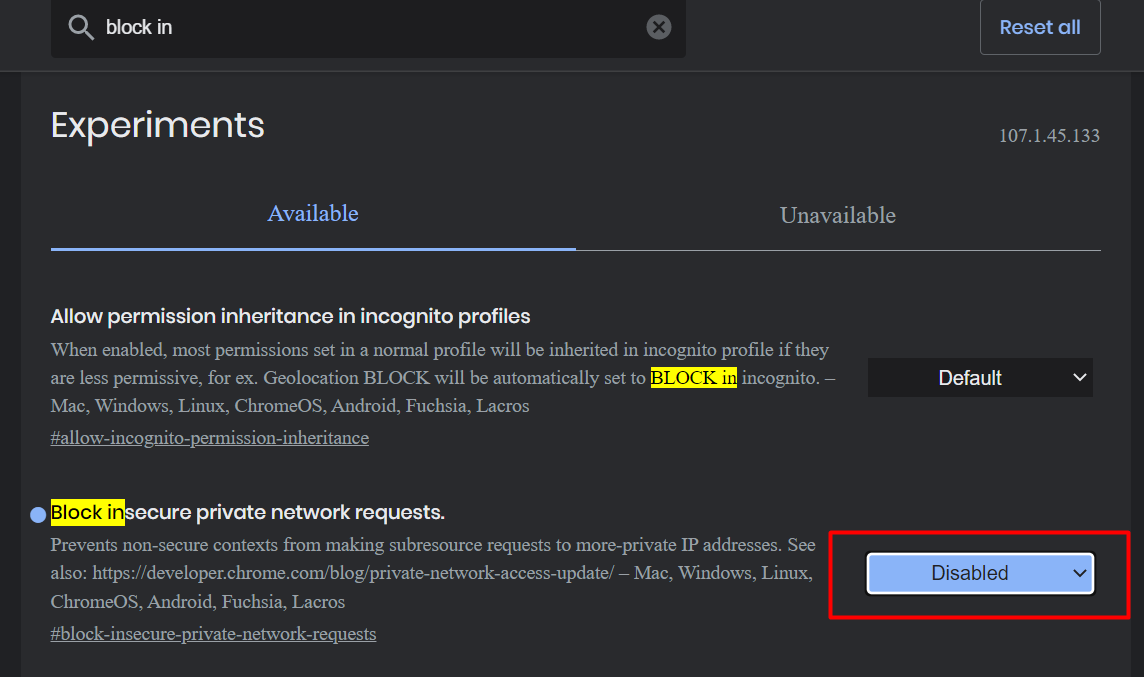Click the search magnifier icon
The height and width of the screenshot is (677, 1144).
(x=81, y=28)
